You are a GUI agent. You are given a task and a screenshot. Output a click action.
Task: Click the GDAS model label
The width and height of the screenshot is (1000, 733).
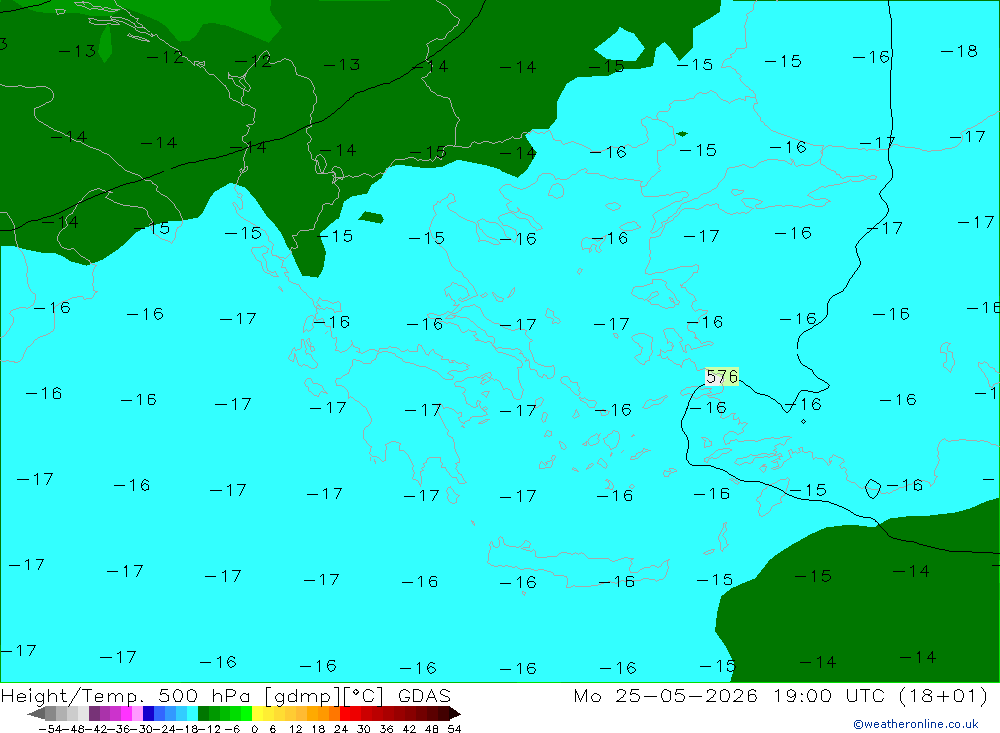click(x=424, y=696)
